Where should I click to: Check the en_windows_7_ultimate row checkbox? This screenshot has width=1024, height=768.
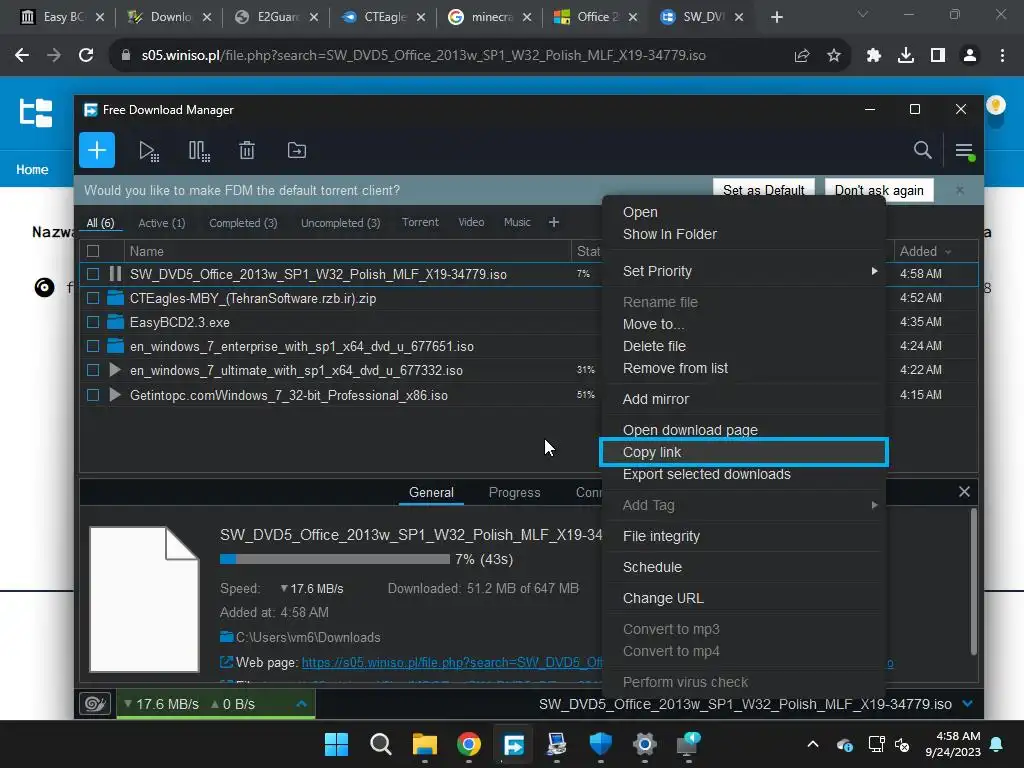93,370
